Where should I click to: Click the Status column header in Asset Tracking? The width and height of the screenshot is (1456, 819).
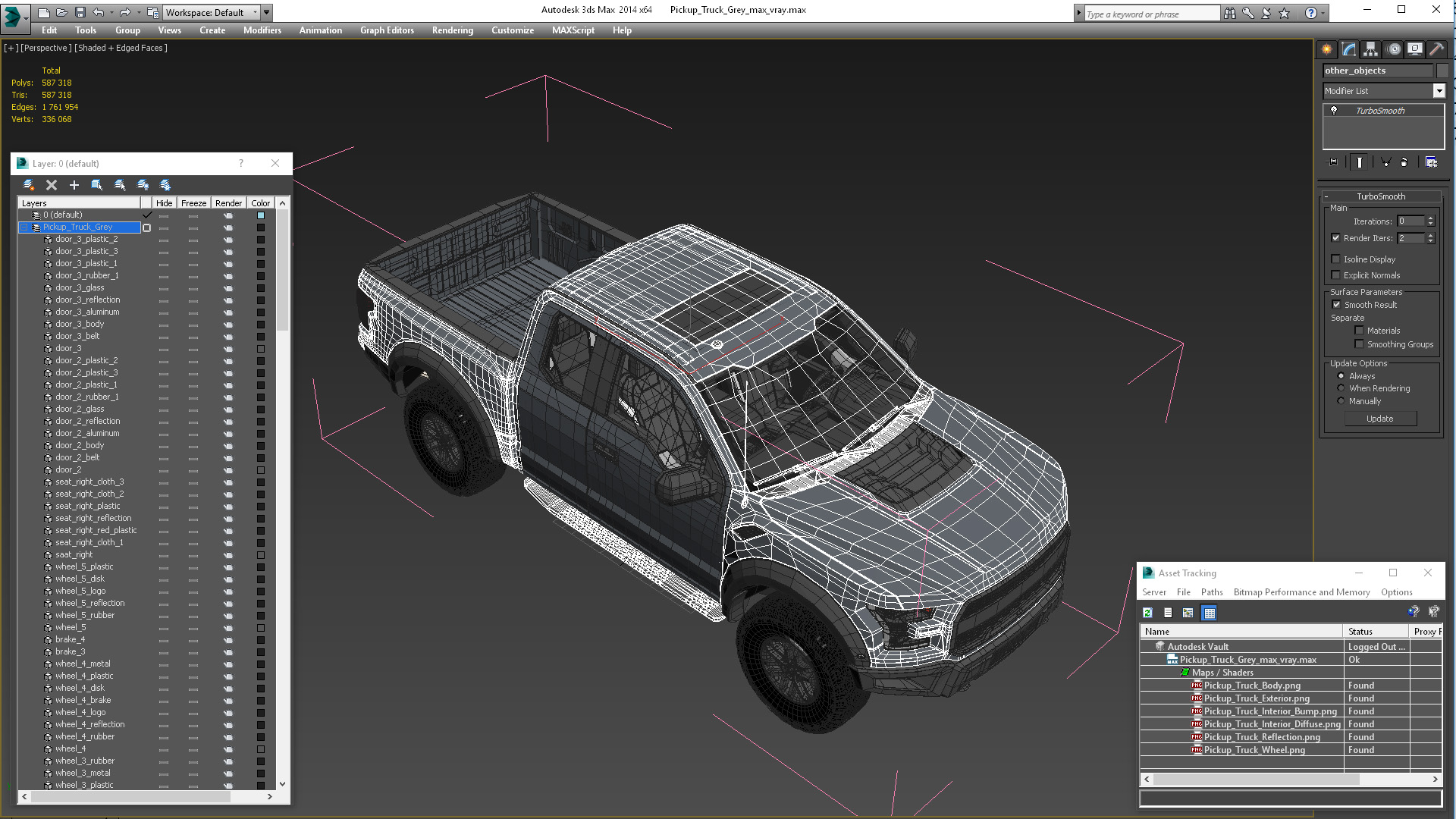(x=1376, y=632)
